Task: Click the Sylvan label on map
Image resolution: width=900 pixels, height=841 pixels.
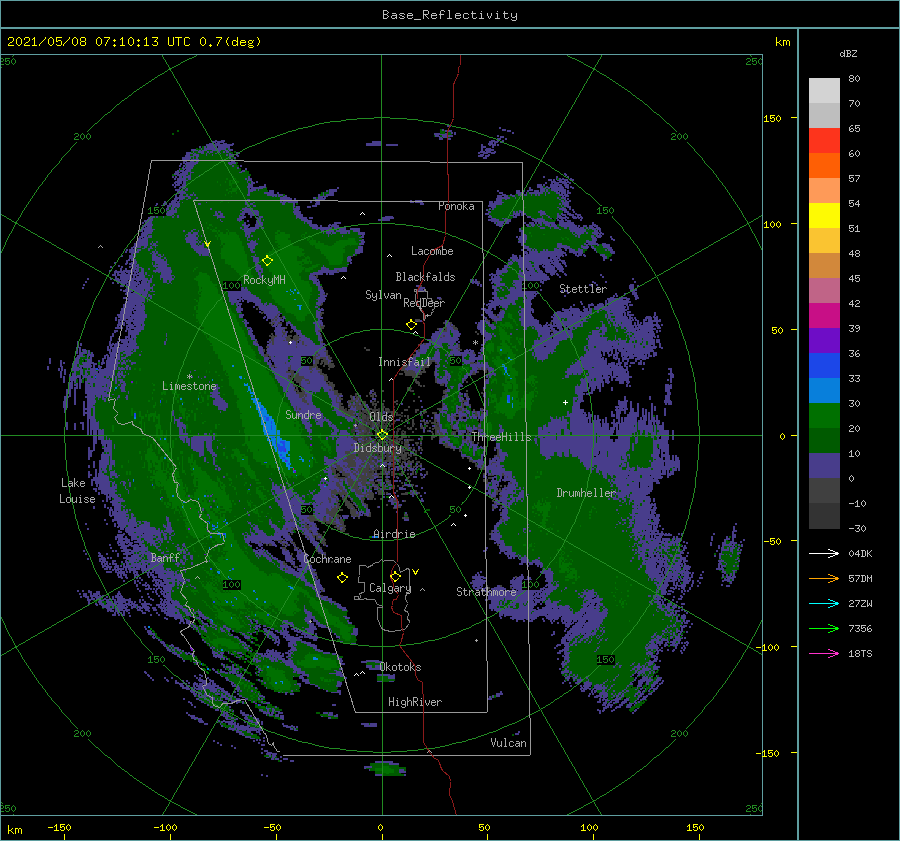Action: point(383,295)
